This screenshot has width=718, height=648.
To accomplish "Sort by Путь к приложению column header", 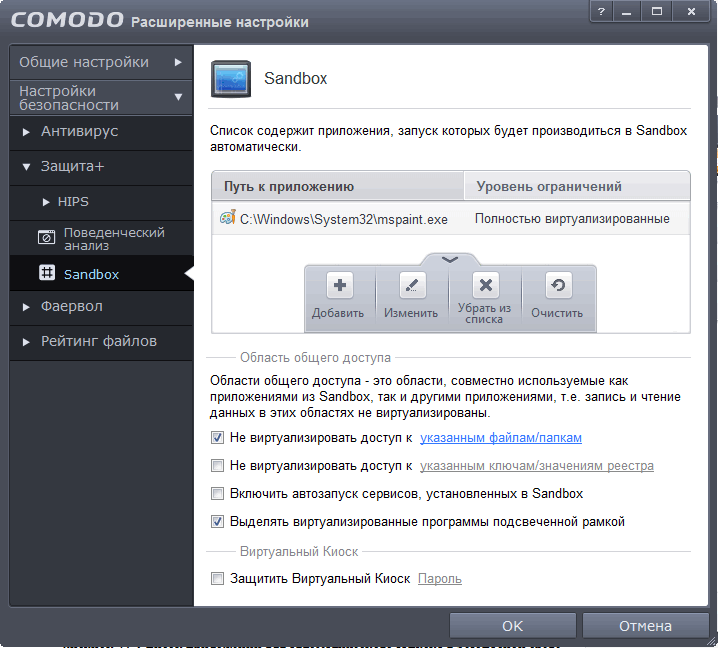I will click(337, 186).
